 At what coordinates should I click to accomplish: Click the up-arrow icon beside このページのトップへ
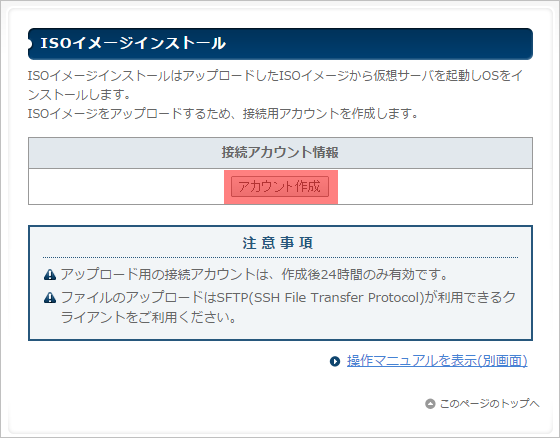(x=430, y=404)
